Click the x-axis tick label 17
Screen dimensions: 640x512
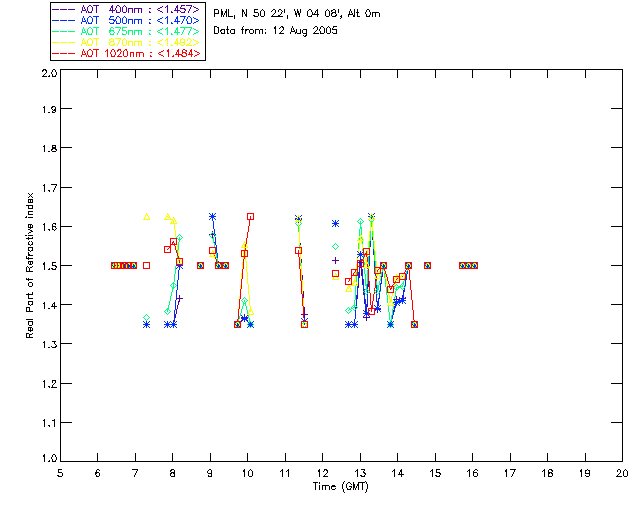(510, 473)
